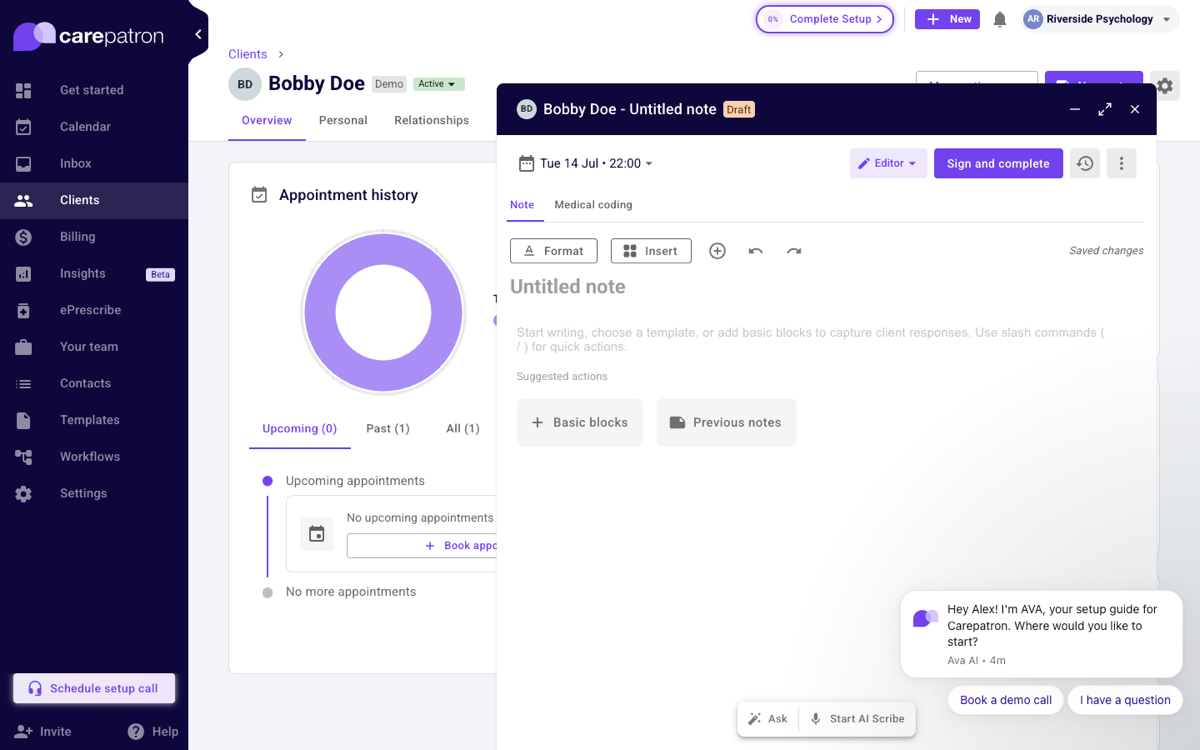Open ePrescribe in the sidebar

click(x=94, y=310)
